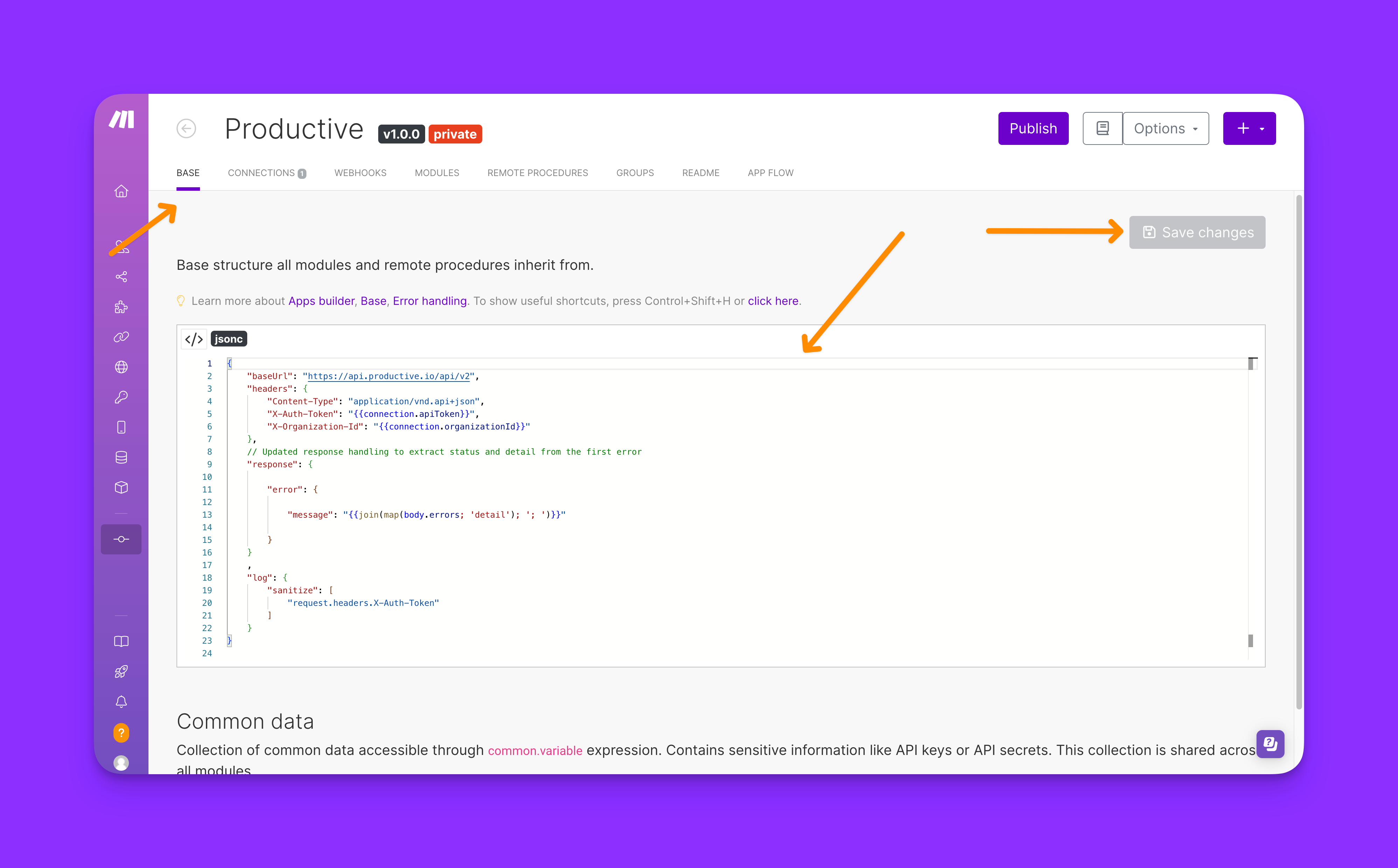Viewport: 1398px width, 868px height.
Task: Click the database data stores icon
Action: (x=121, y=457)
